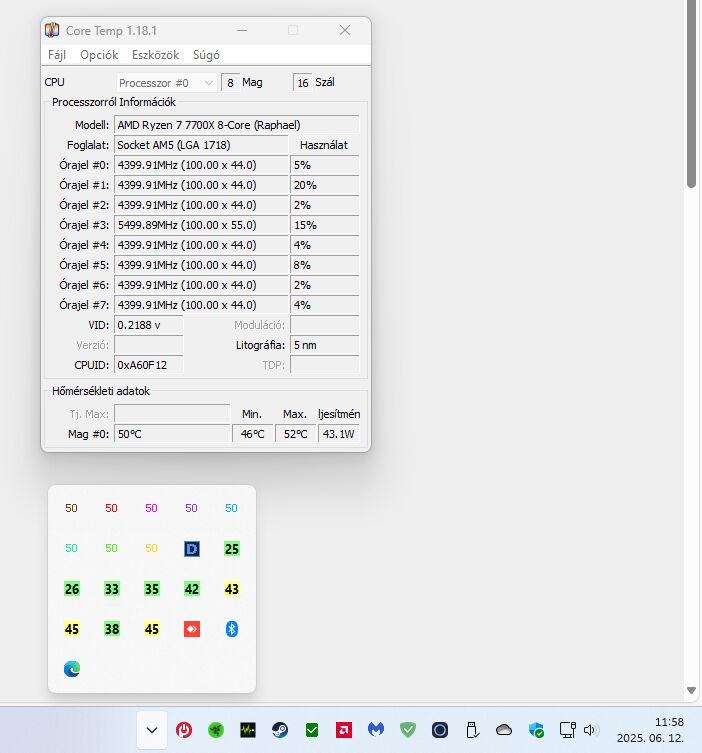This screenshot has width=702, height=753.
Task: Click the maximum temperature 52°C
Action: click(x=295, y=434)
